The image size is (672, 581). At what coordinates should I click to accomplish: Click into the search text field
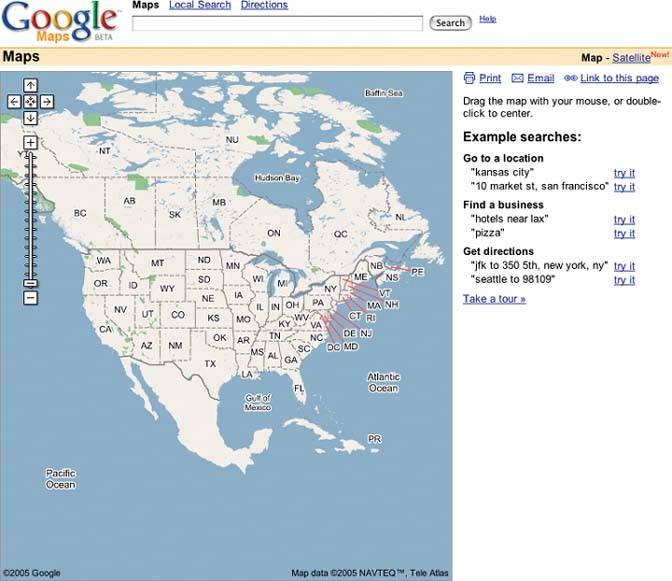pos(277,23)
